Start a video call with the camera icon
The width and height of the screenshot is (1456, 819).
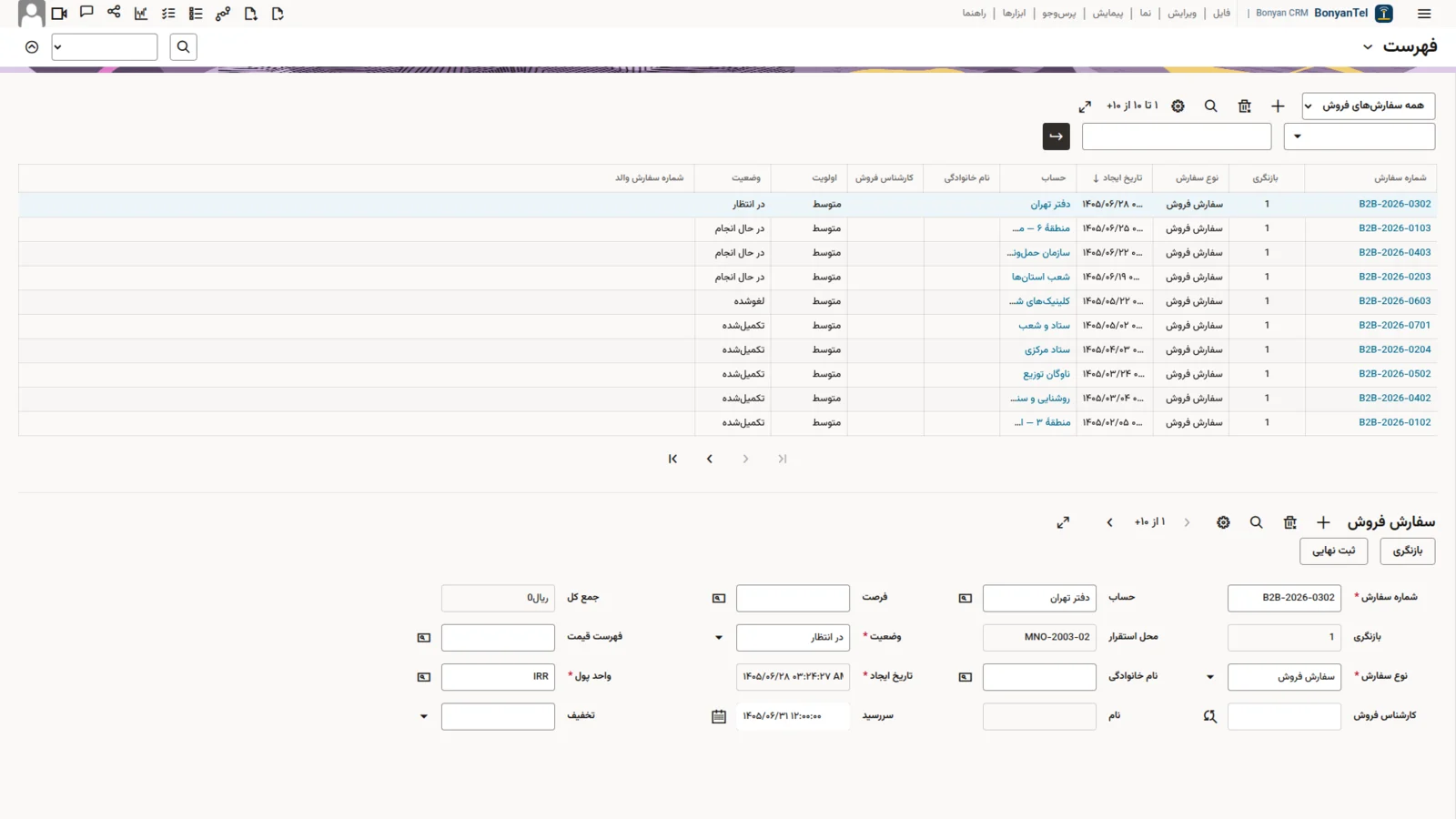[59, 14]
